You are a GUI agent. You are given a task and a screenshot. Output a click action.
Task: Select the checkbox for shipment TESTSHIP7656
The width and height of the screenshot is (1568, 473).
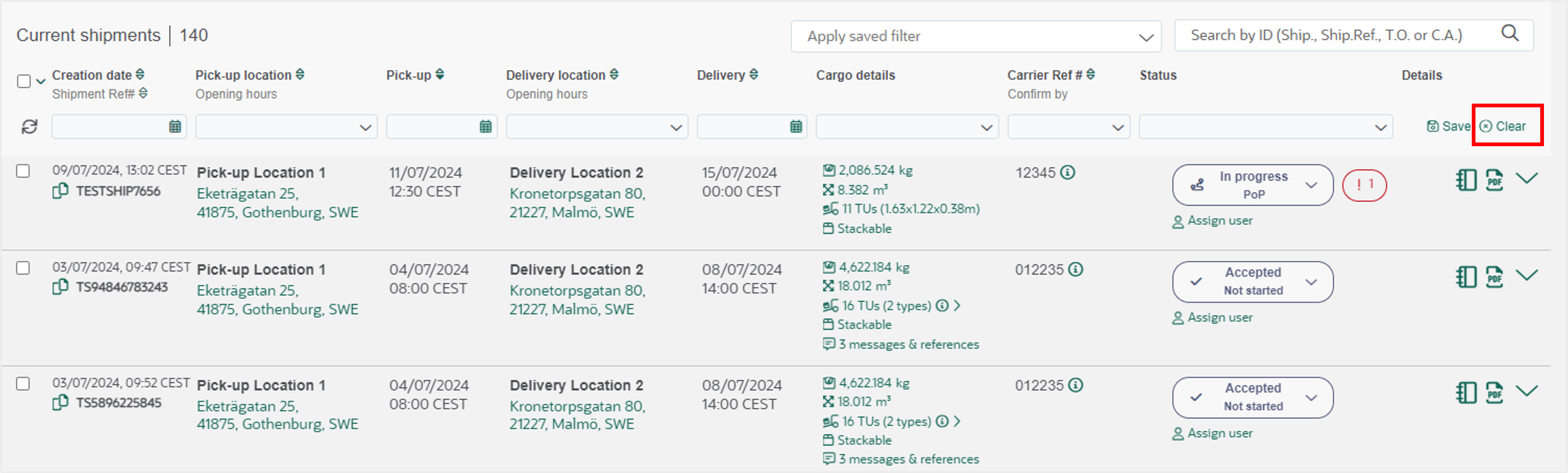pyautogui.click(x=23, y=171)
